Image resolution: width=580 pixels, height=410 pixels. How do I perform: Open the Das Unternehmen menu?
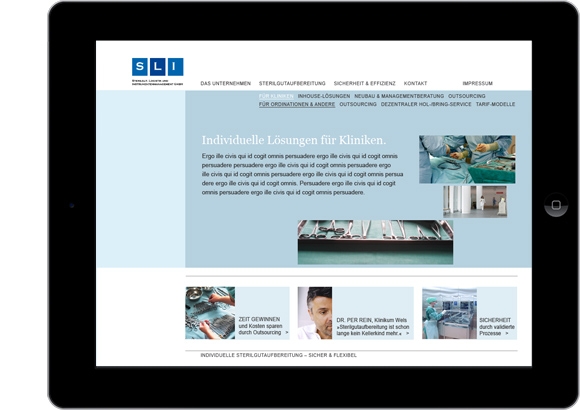[226, 84]
